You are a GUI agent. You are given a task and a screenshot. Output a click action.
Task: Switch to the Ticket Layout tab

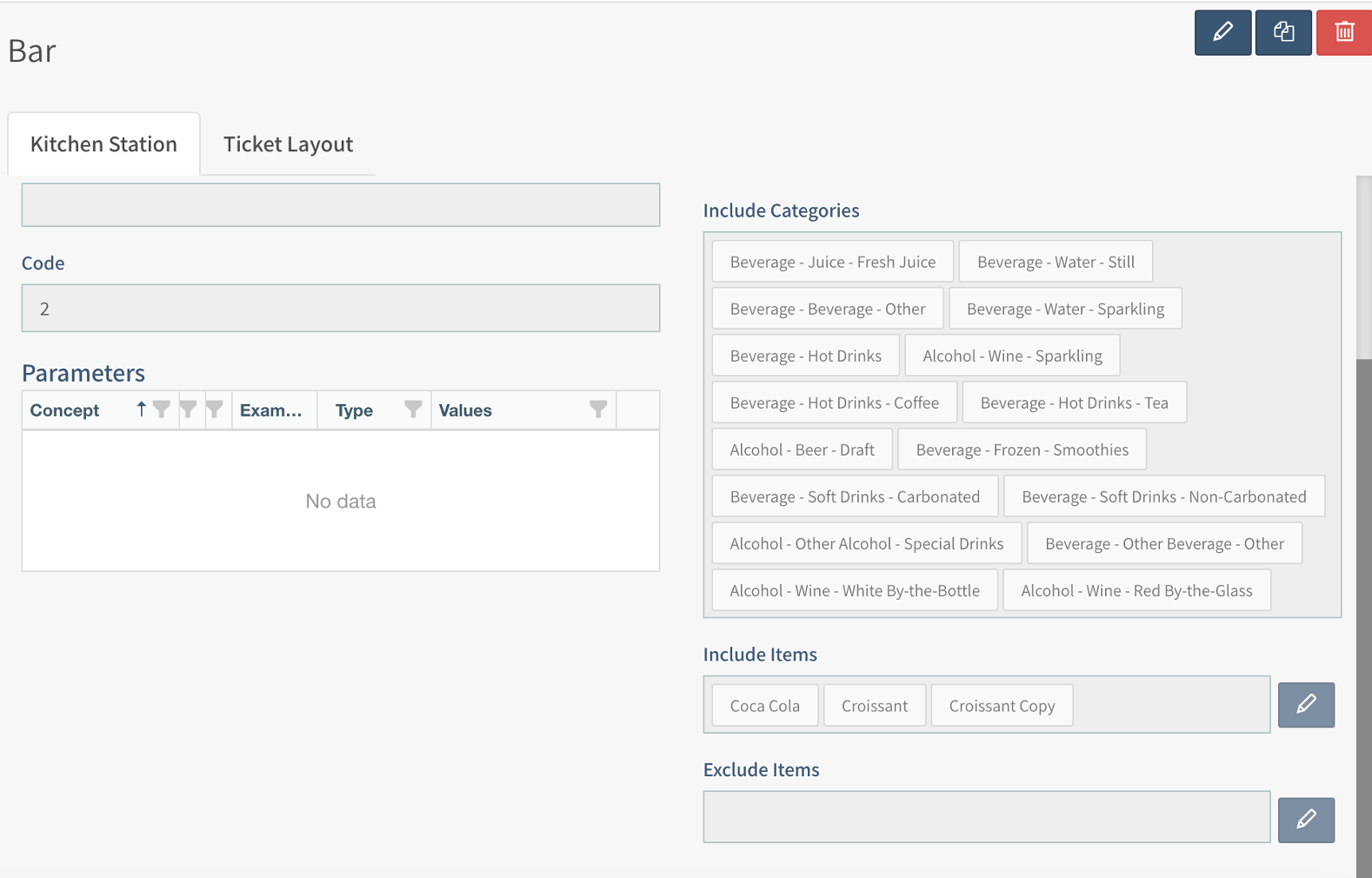pos(288,144)
